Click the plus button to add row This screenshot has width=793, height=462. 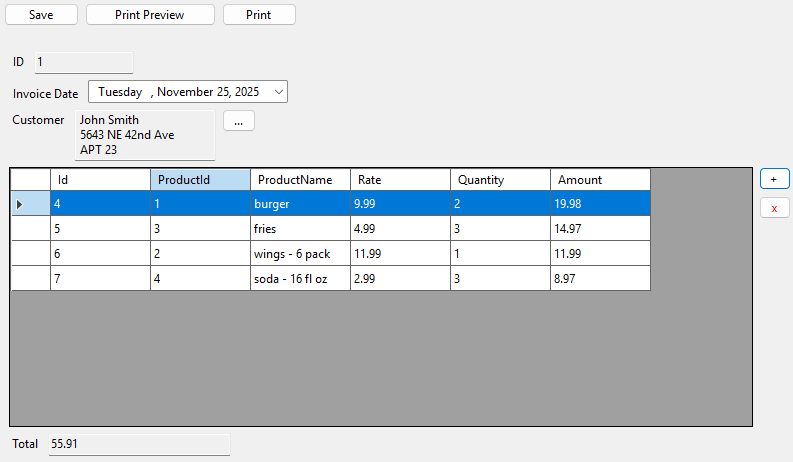(x=774, y=178)
